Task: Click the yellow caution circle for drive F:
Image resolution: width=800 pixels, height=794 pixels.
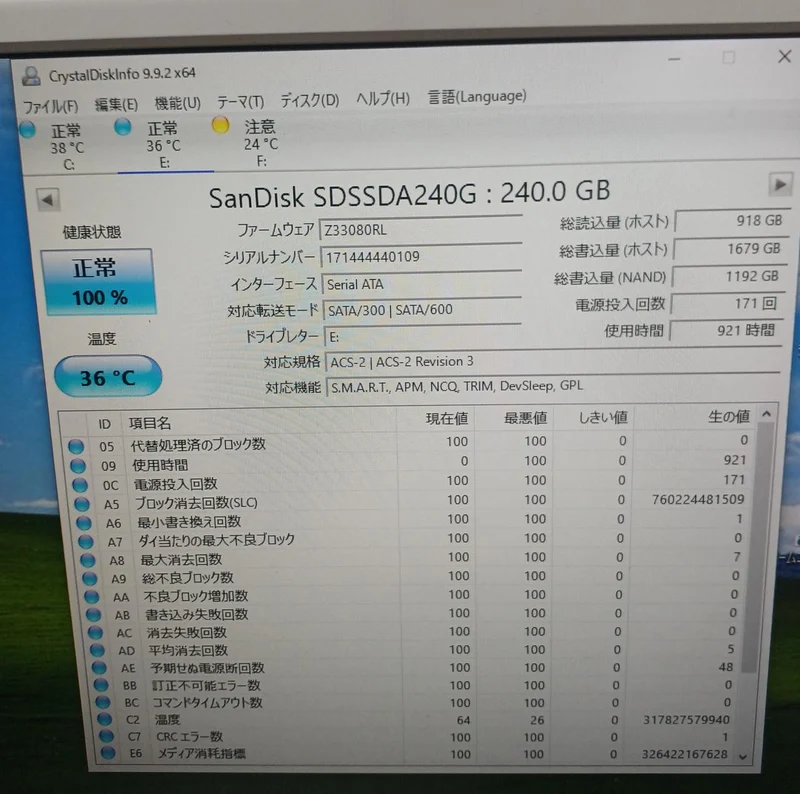Action: (x=220, y=125)
